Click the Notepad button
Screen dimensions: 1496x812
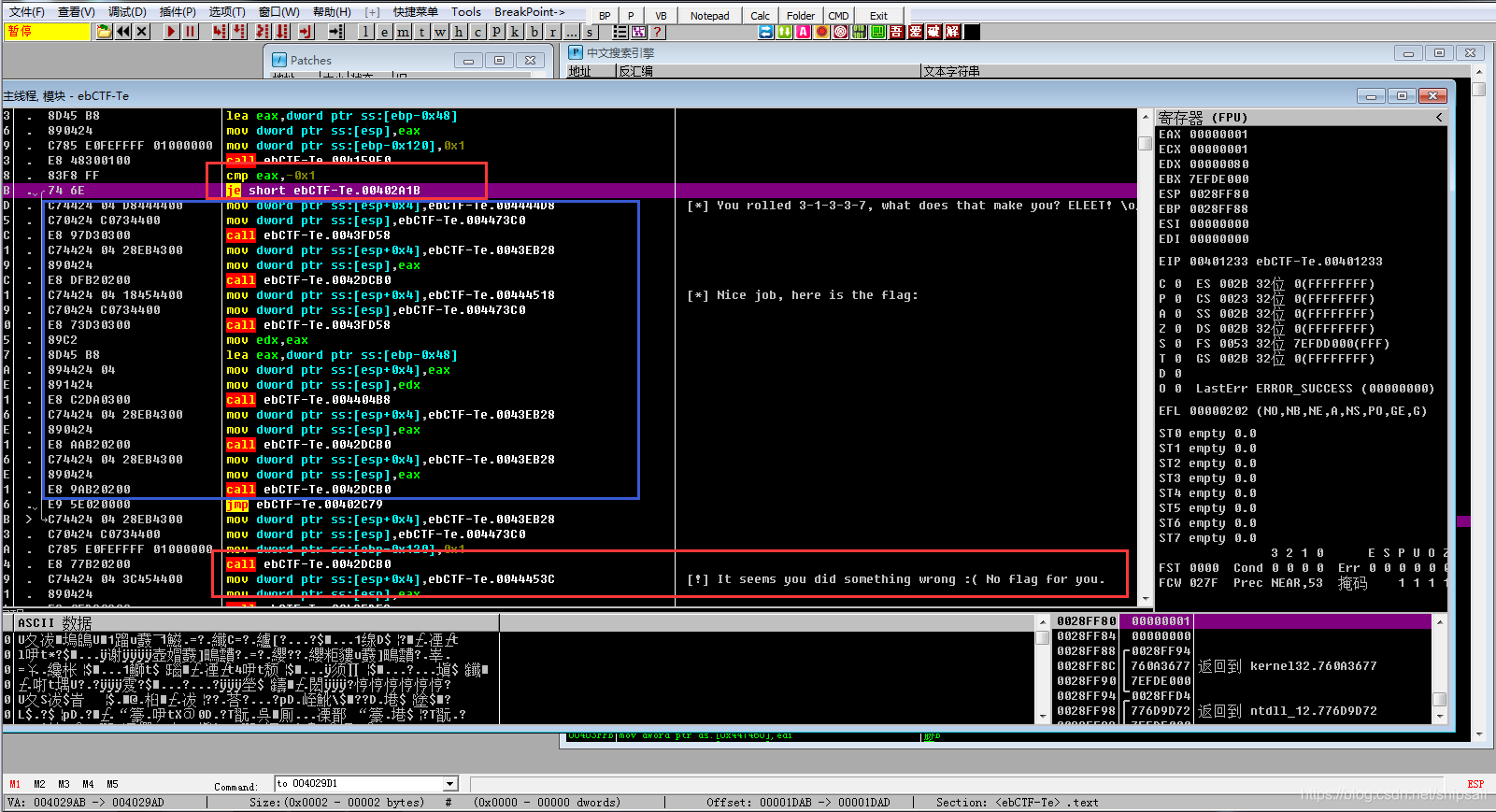(710, 16)
